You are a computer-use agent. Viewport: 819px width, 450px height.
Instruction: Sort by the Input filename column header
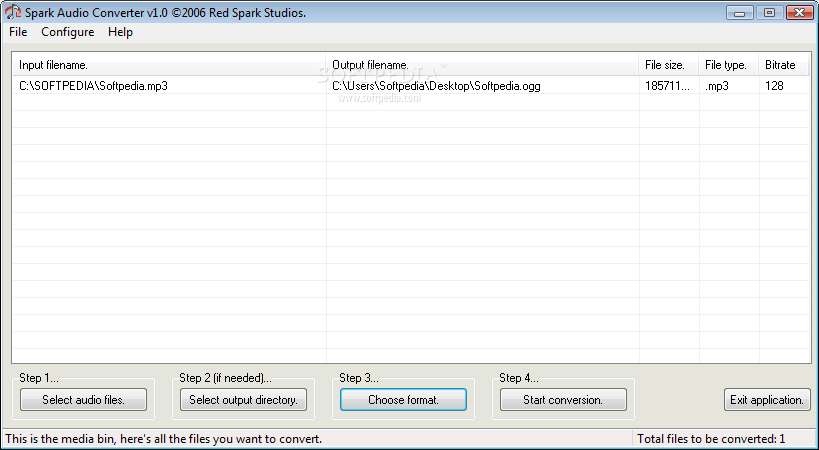(169, 65)
